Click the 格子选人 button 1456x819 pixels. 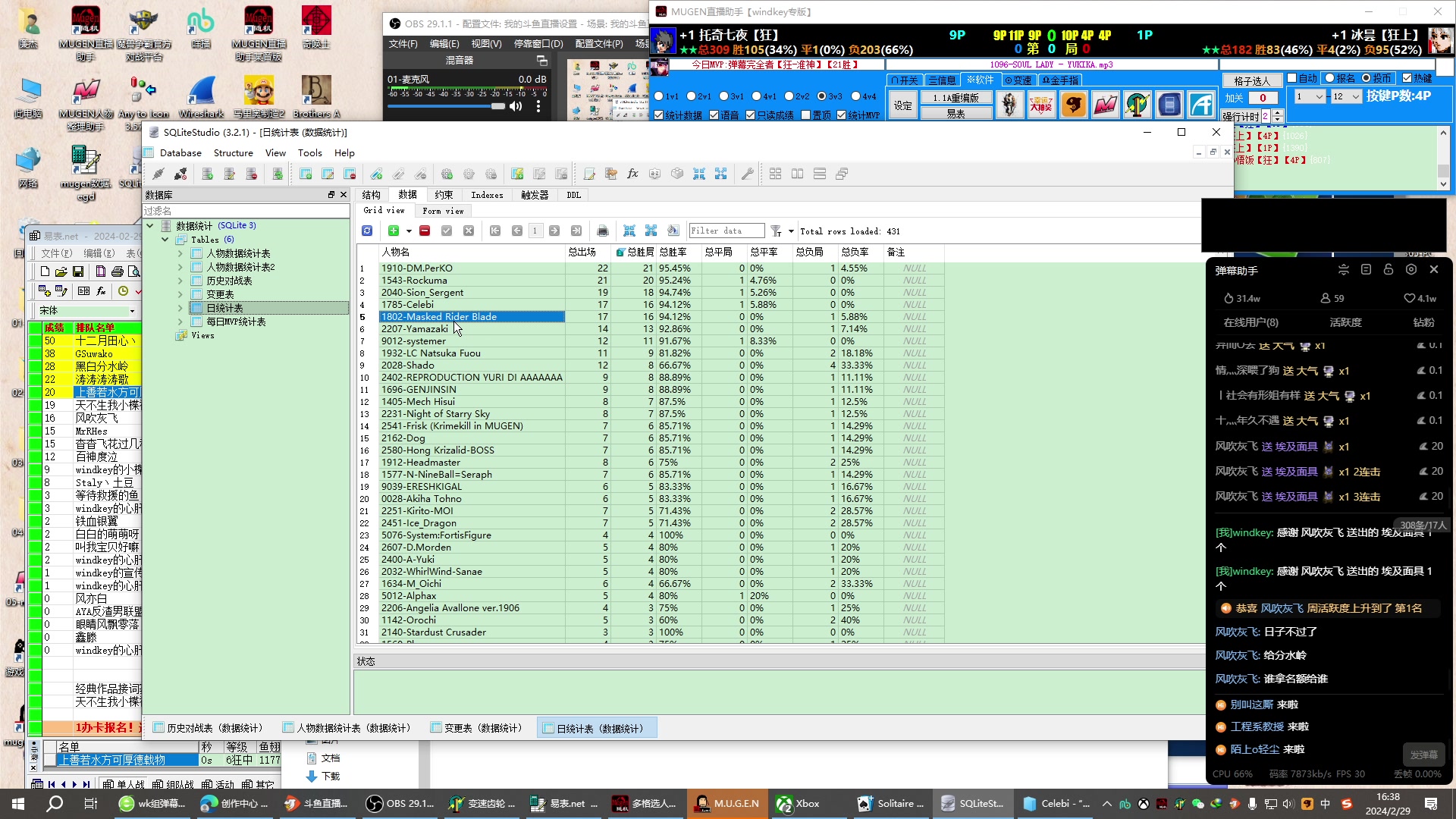[x=1252, y=80]
